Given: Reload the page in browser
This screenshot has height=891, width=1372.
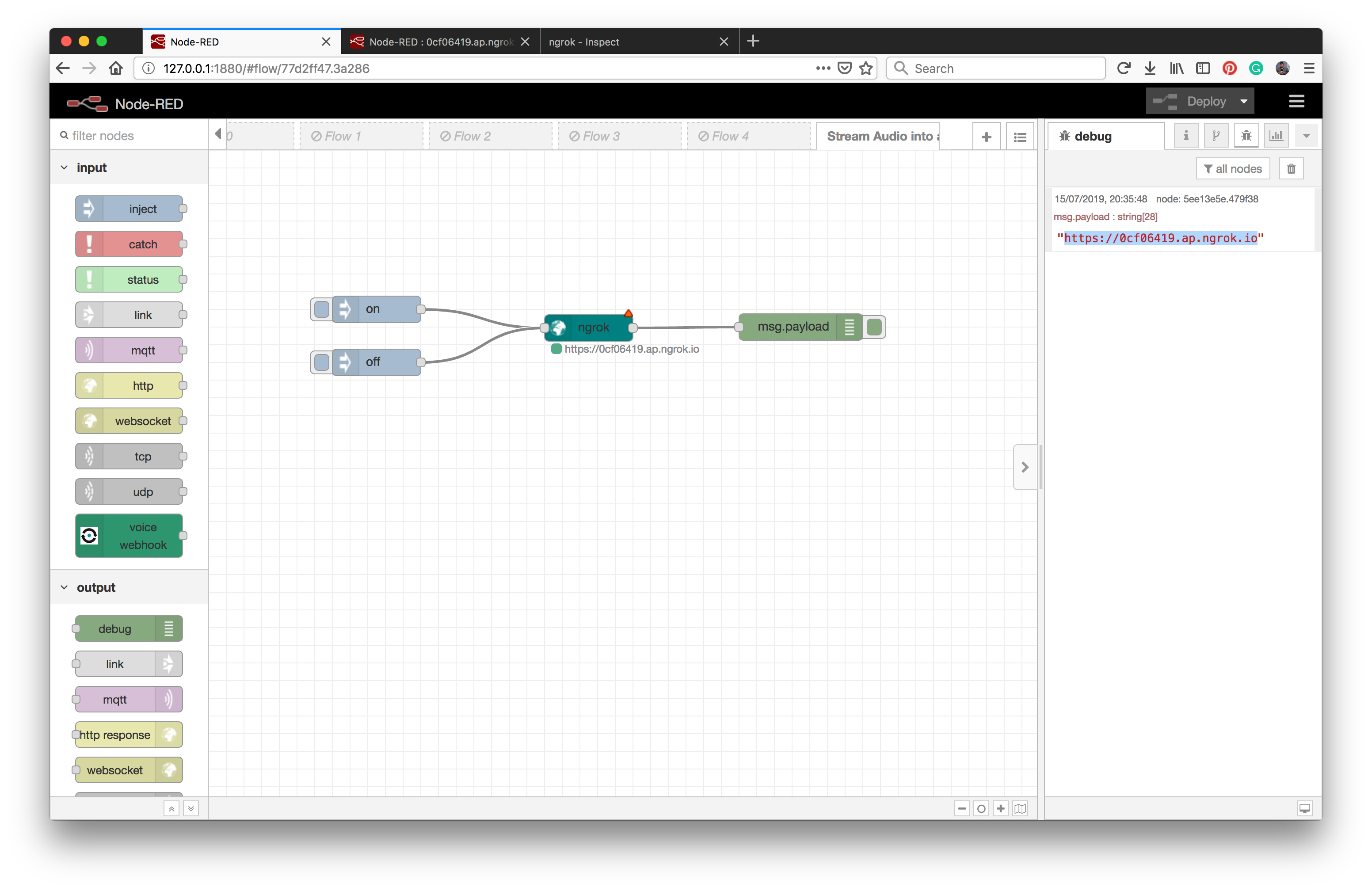Looking at the screenshot, I should pos(1123,69).
